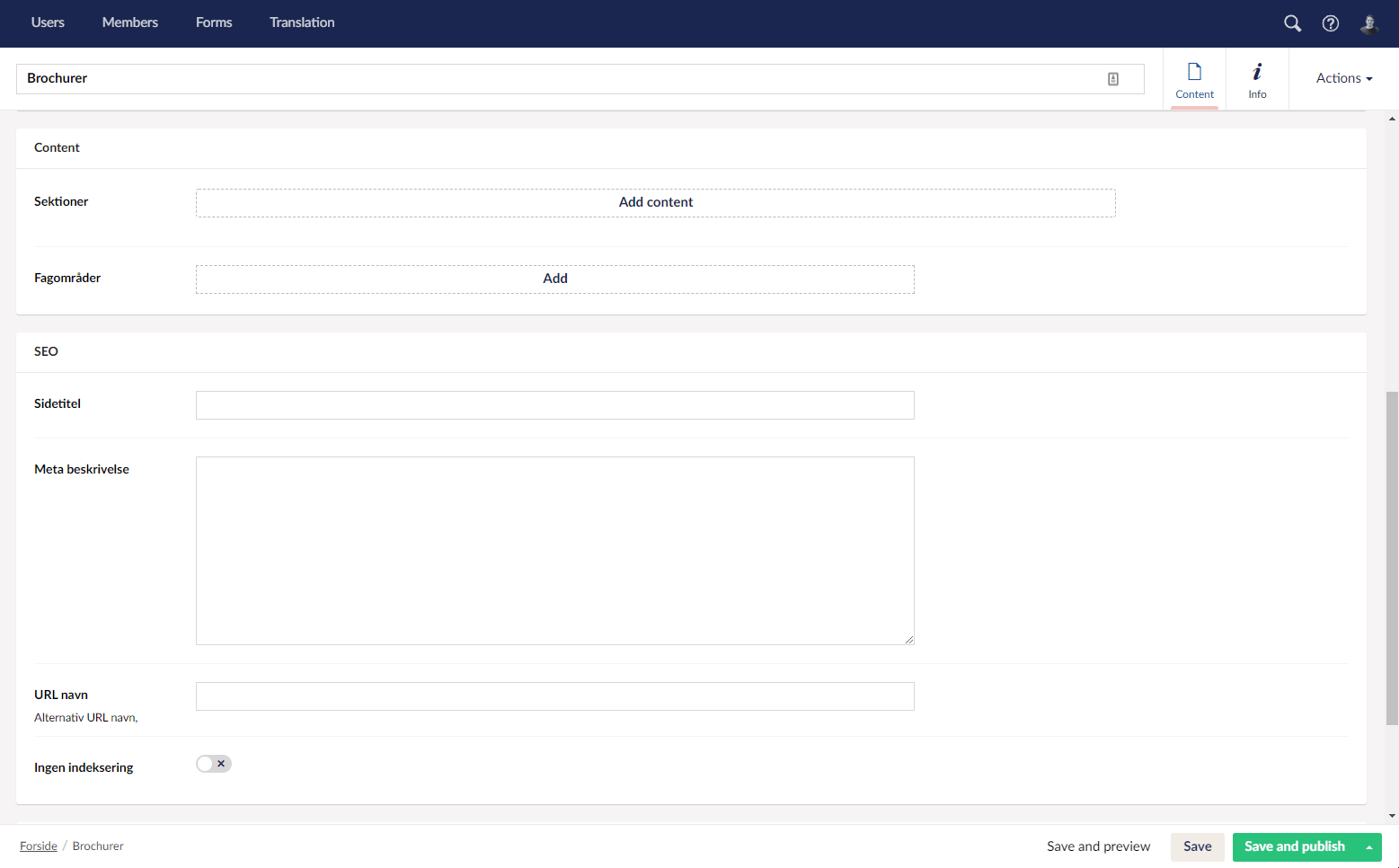Image resolution: width=1399 pixels, height=868 pixels.
Task: Follow the Forside breadcrumb link
Action: 39,846
